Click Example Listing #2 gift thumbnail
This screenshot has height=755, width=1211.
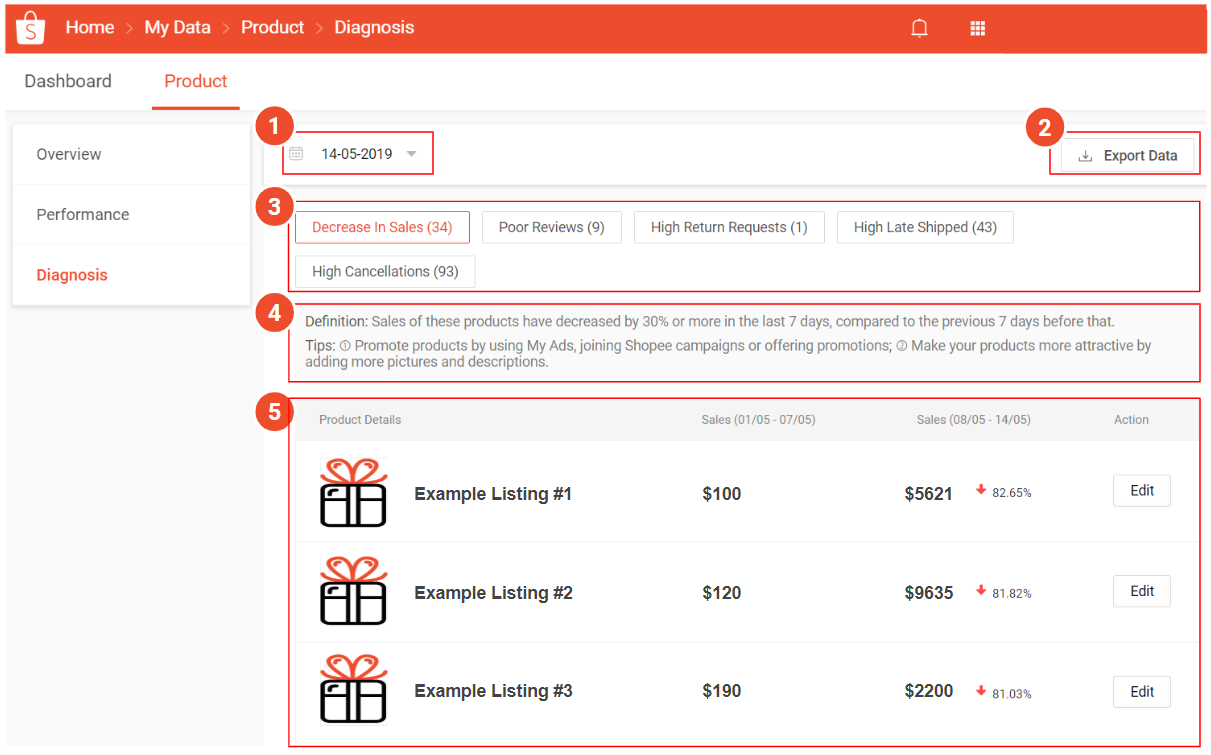pyautogui.click(x=353, y=592)
